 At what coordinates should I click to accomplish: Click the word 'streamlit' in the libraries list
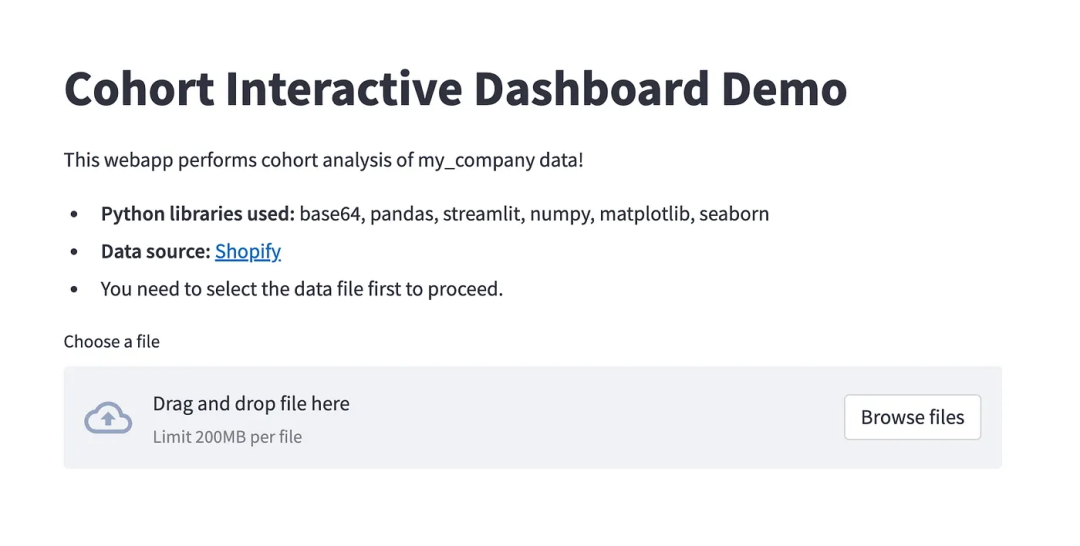[481, 214]
